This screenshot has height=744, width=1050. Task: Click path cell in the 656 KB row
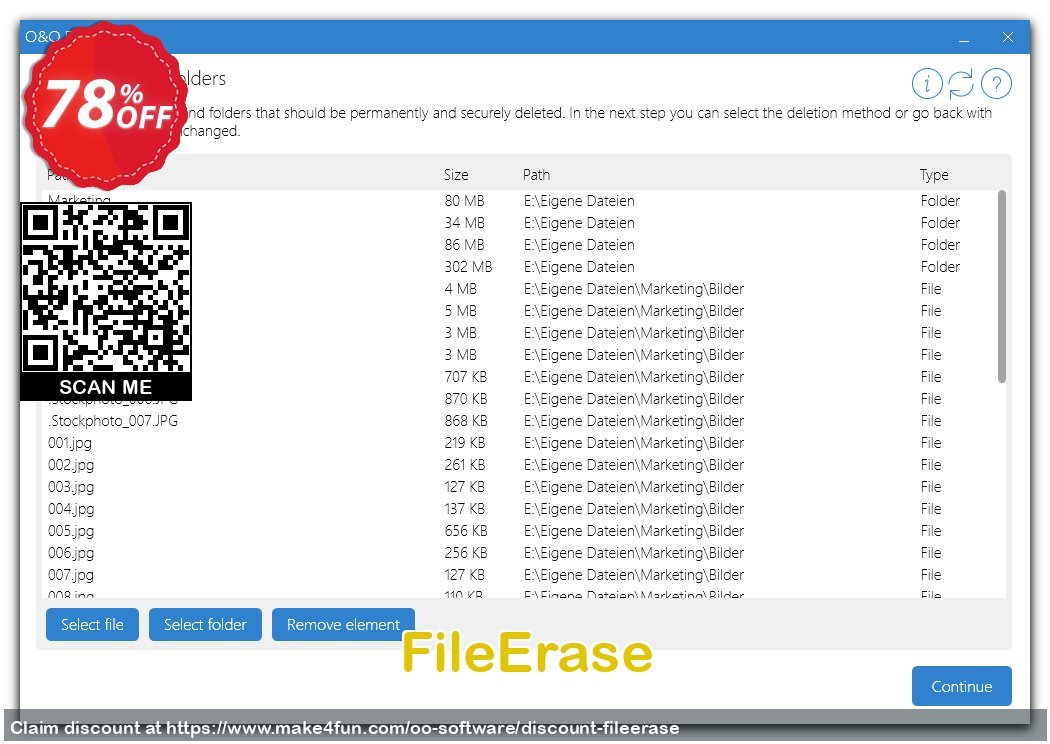coord(633,531)
